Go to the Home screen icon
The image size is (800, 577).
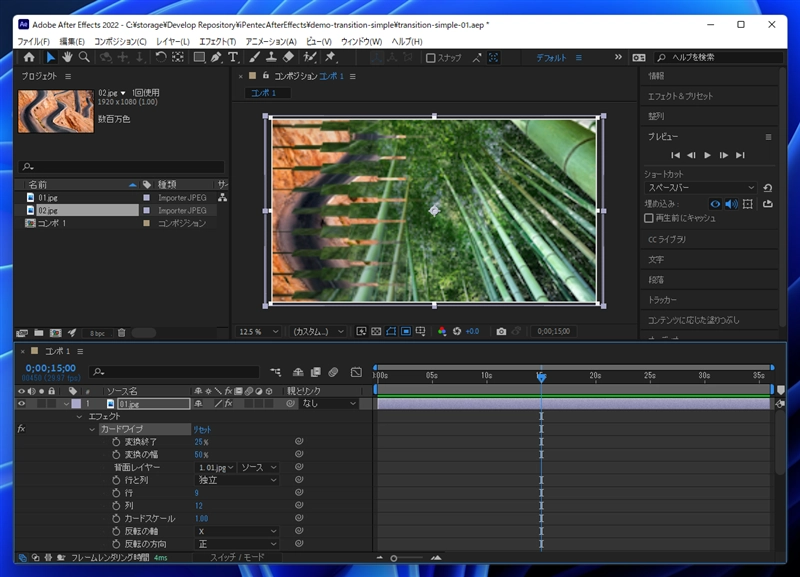[29, 57]
